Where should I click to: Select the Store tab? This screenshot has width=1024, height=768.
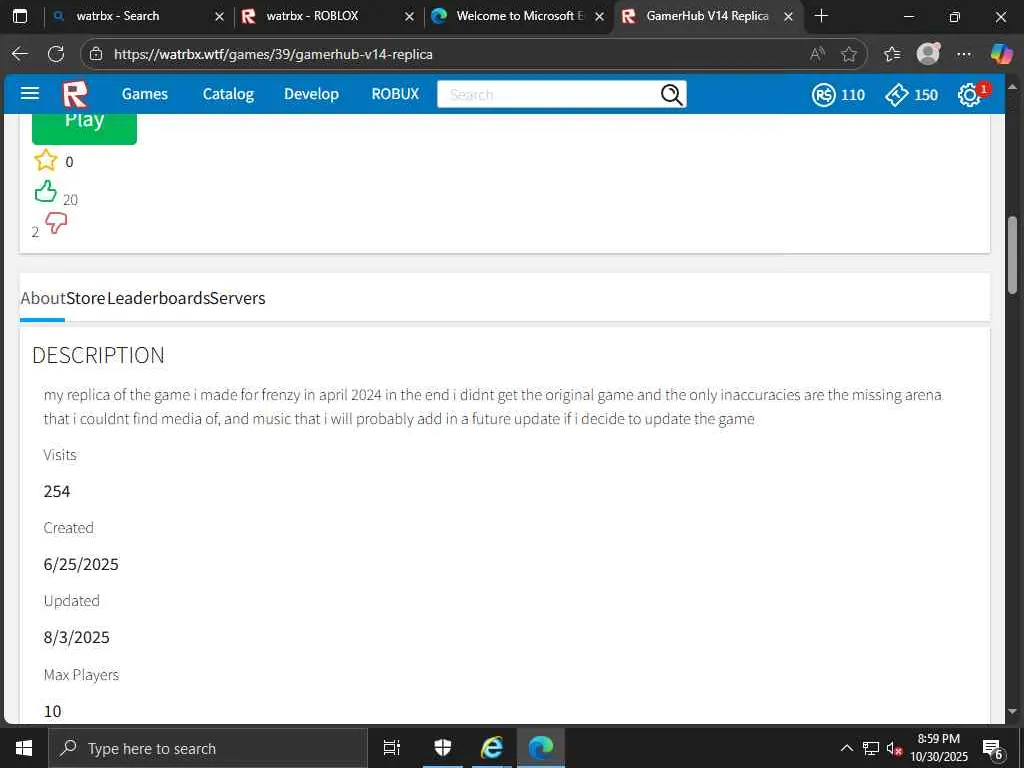(86, 298)
